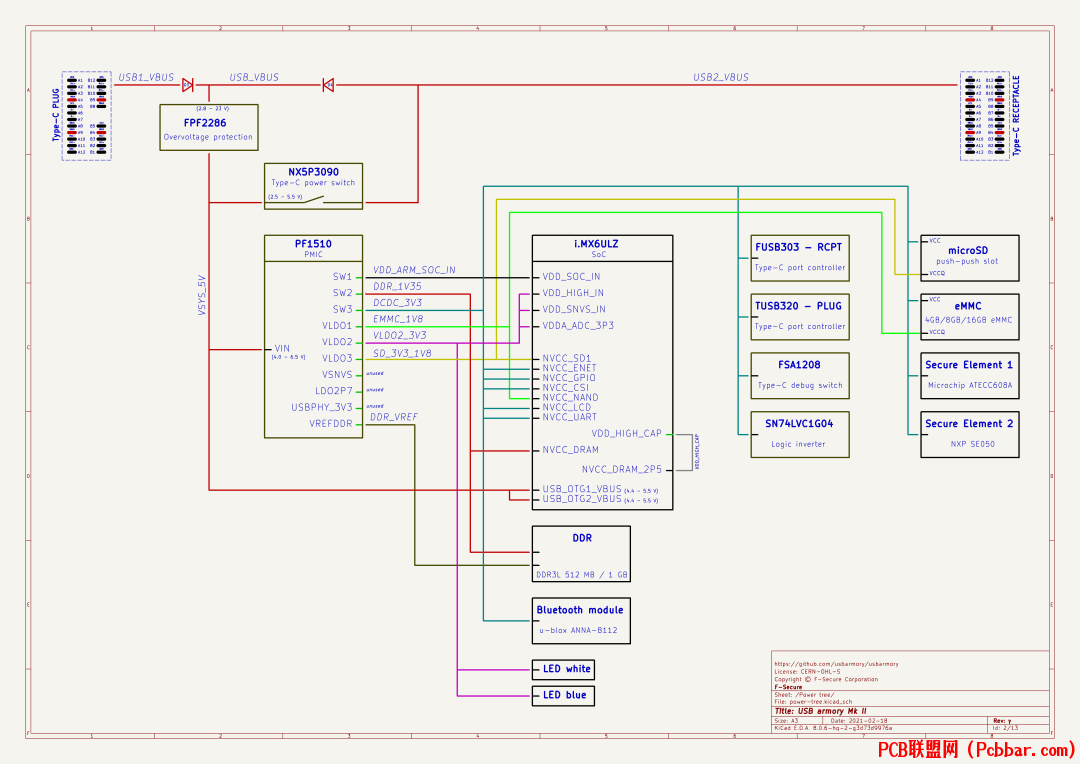This screenshot has height=764, width=1080.
Task: Click the DDR_VREF net label
Action: (393, 417)
